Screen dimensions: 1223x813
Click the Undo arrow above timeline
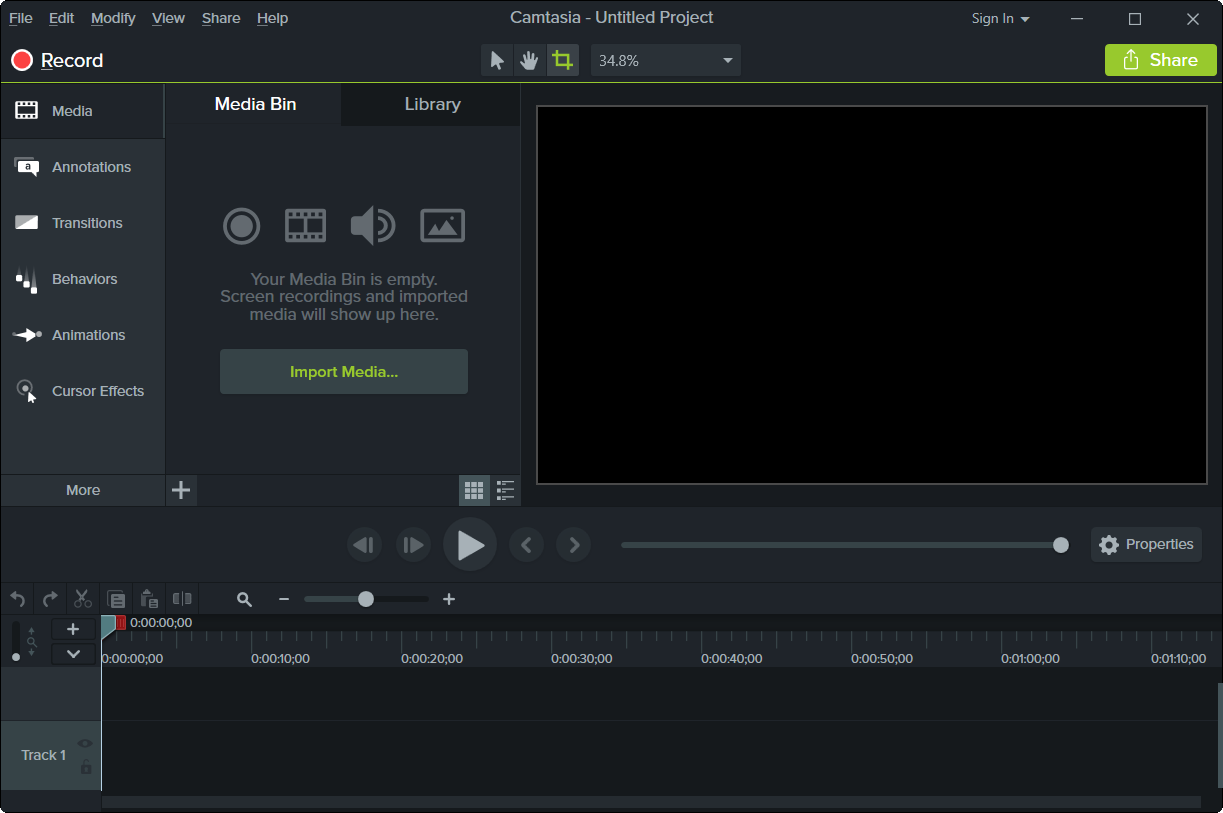pyautogui.click(x=17, y=599)
